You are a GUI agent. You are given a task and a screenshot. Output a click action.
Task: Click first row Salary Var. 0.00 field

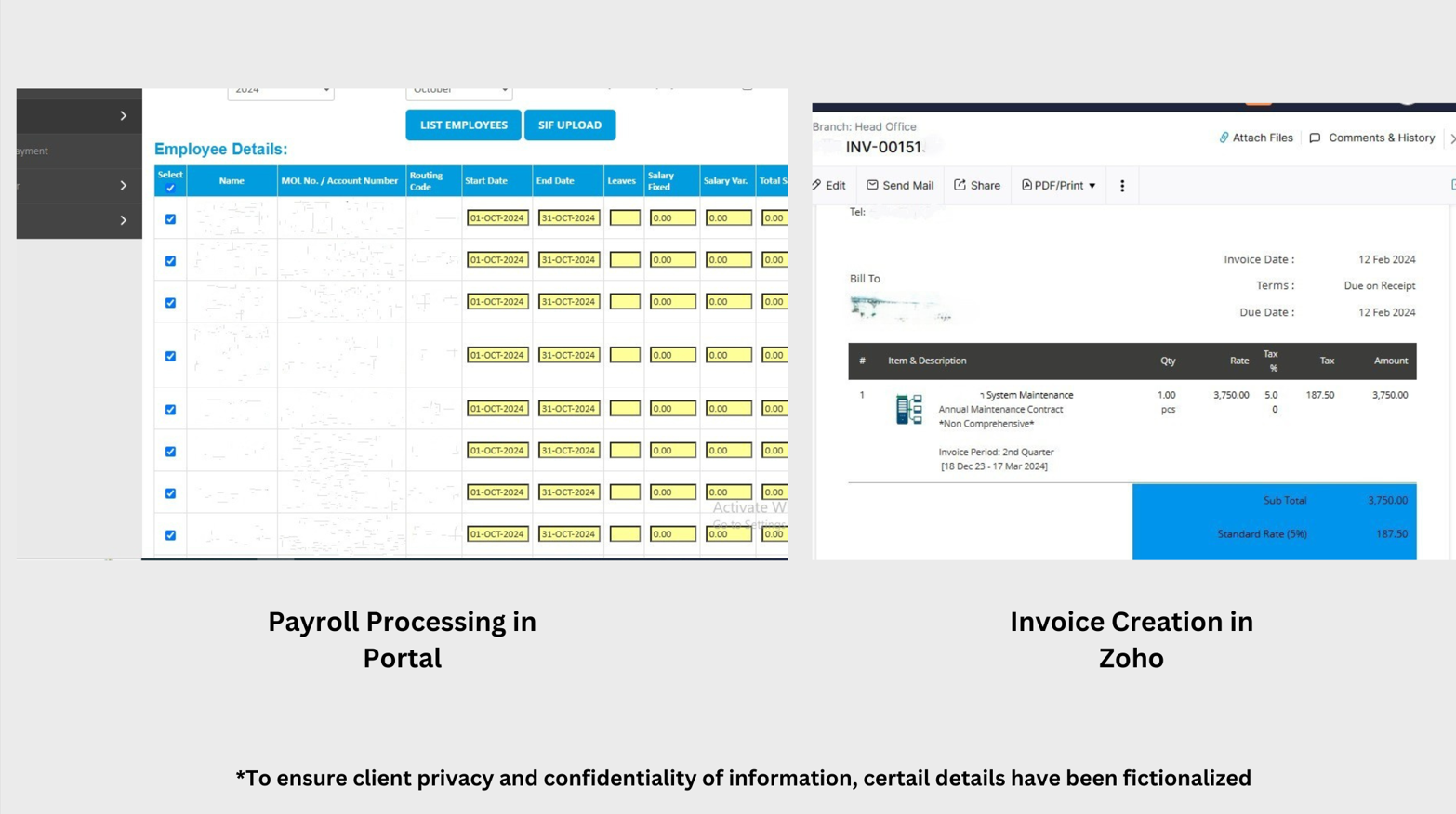[x=729, y=218]
